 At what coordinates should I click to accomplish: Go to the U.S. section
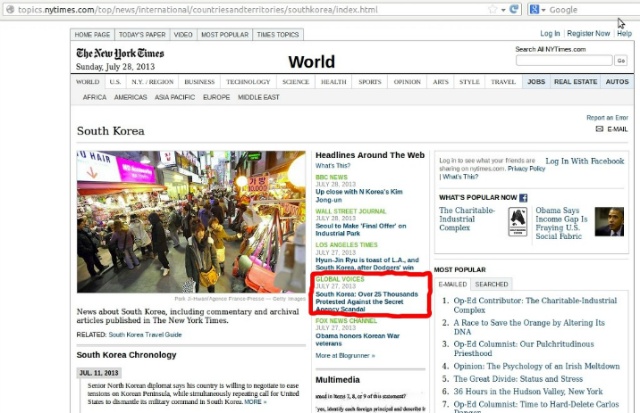(x=115, y=82)
